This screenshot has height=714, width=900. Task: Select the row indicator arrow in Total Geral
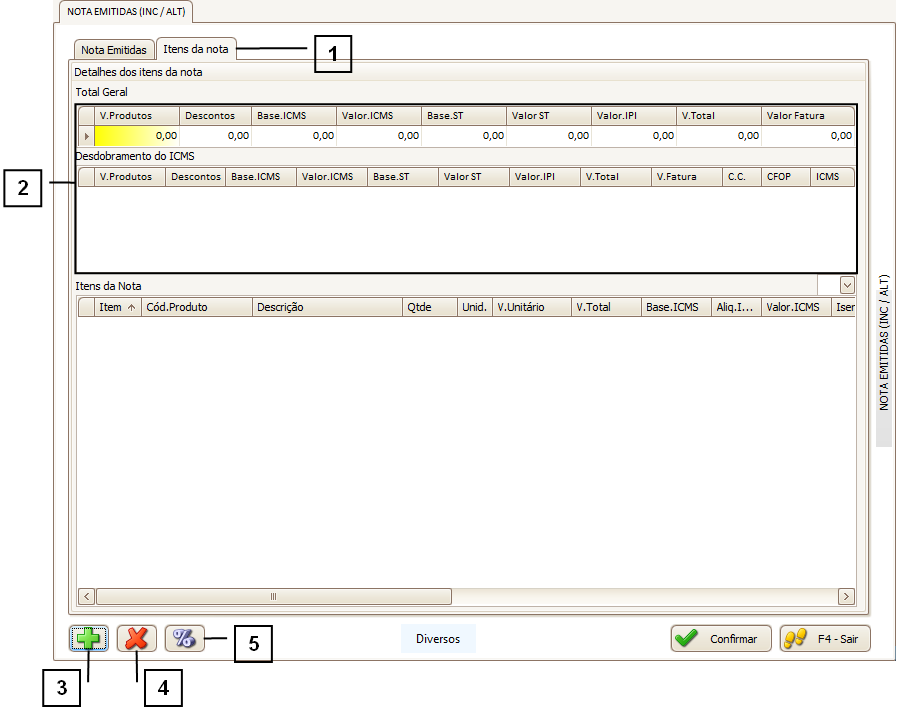point(86,135)
